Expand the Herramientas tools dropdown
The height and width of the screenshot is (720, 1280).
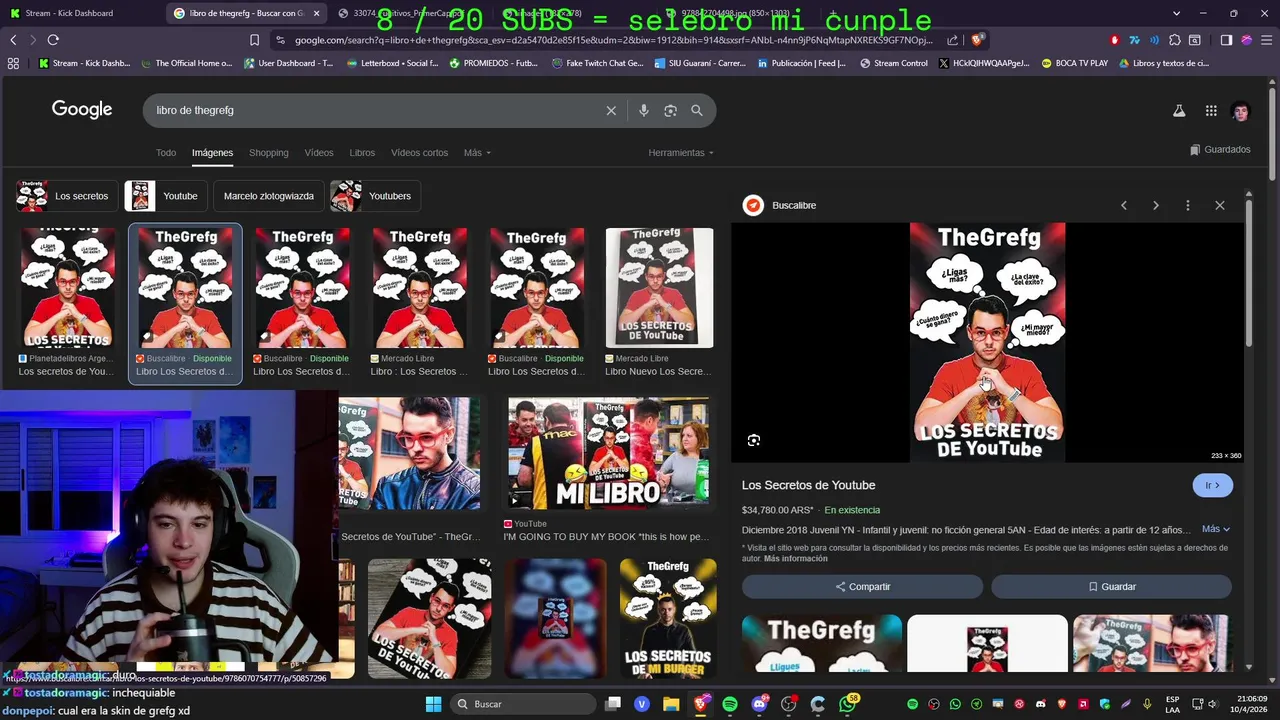681,153
